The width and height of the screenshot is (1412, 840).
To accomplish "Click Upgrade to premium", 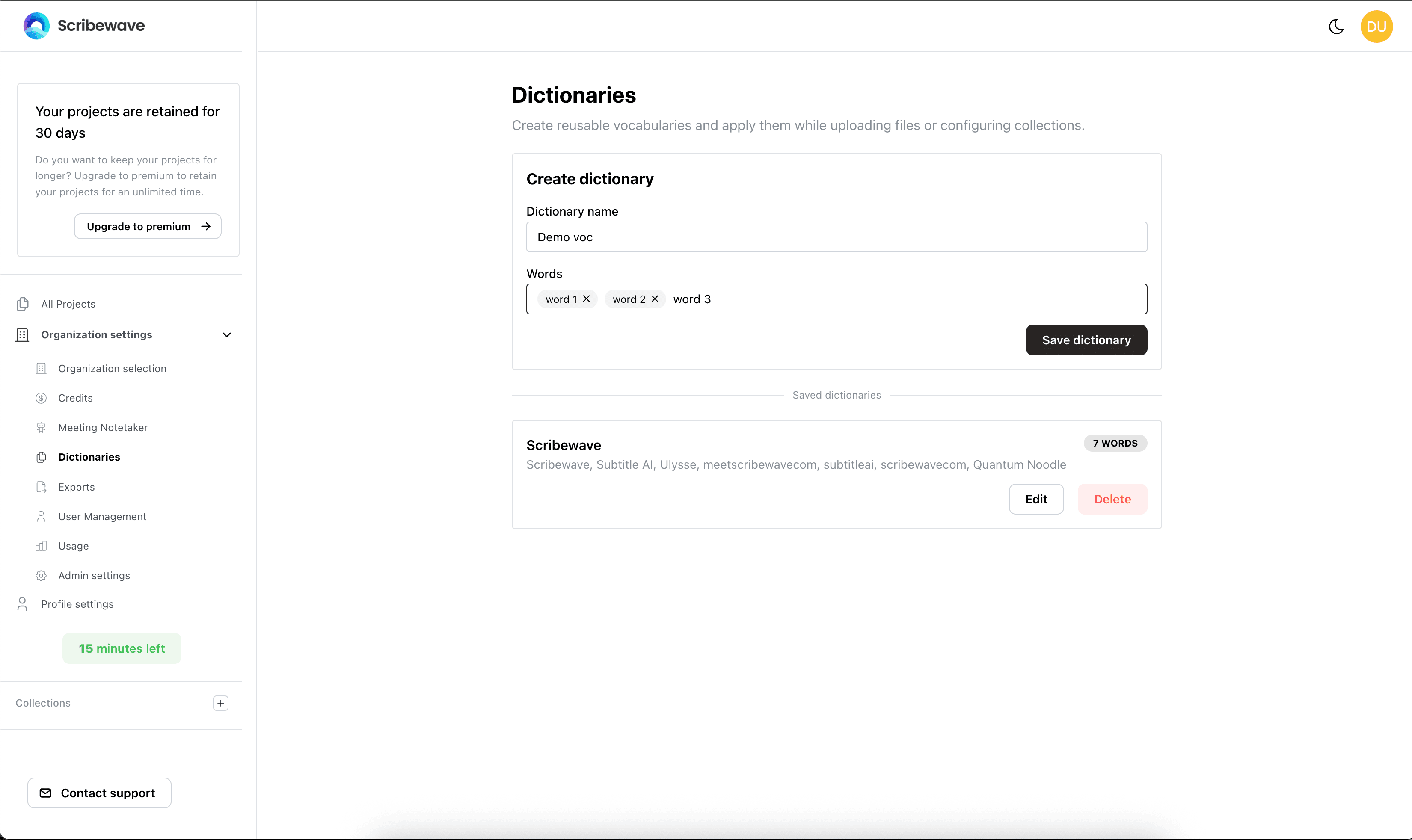I will pos(147,226).
